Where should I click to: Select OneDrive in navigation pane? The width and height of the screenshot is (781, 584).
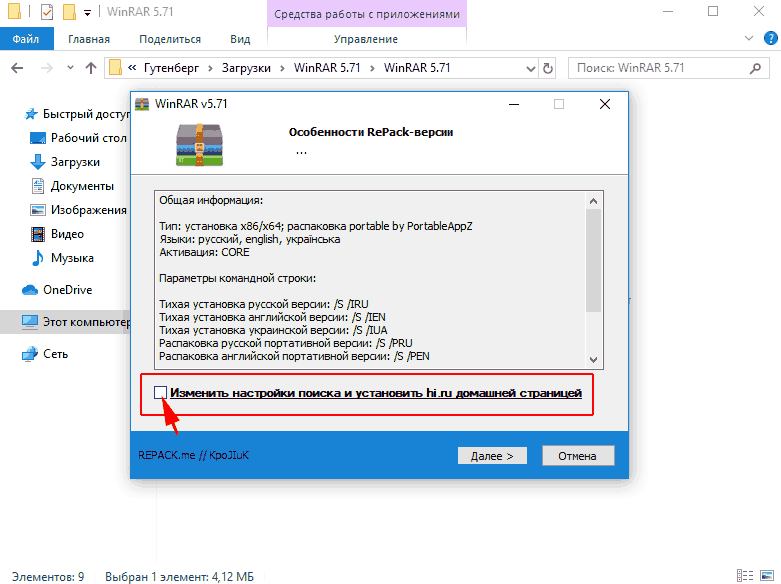click(x=57, y=290)
